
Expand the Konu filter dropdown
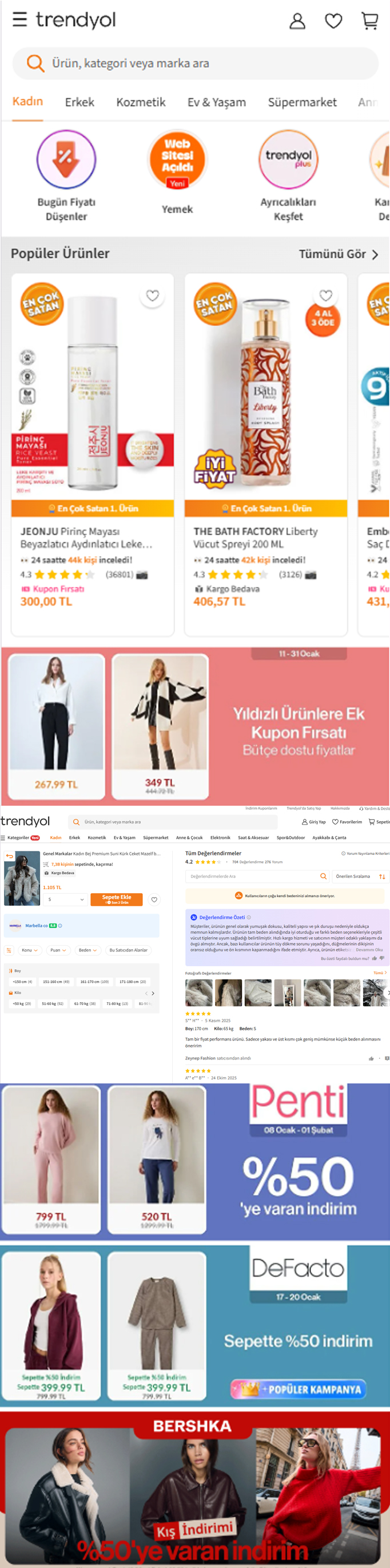29,950
